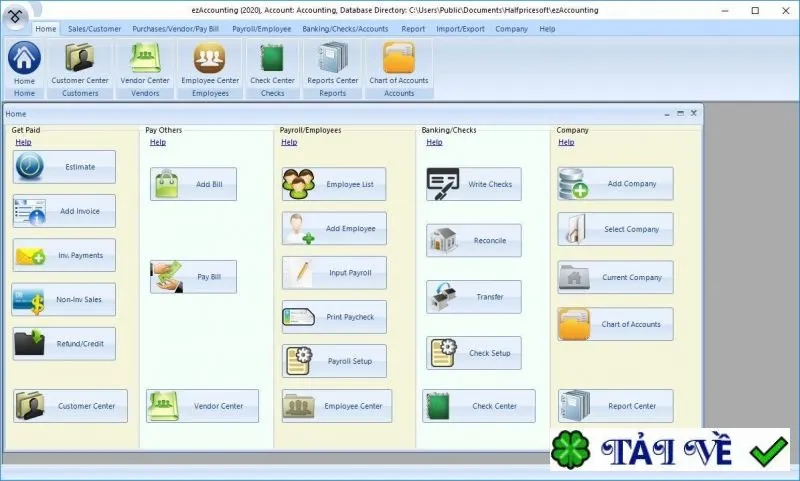Image resolution: width=800 pixels, height=481 pixels.
Task: Open the Payroll/Employee ribbon tab
Action: tap(262, 29)
